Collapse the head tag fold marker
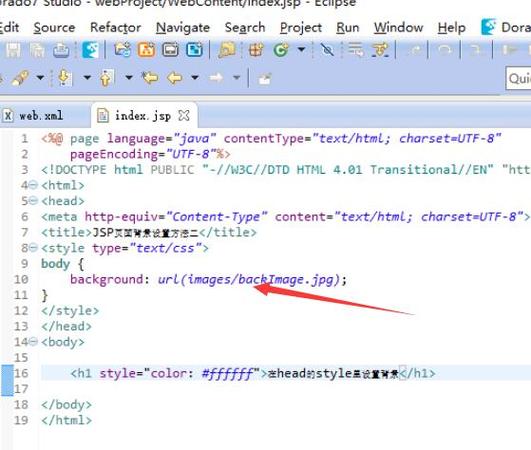 tap(33, 201)
